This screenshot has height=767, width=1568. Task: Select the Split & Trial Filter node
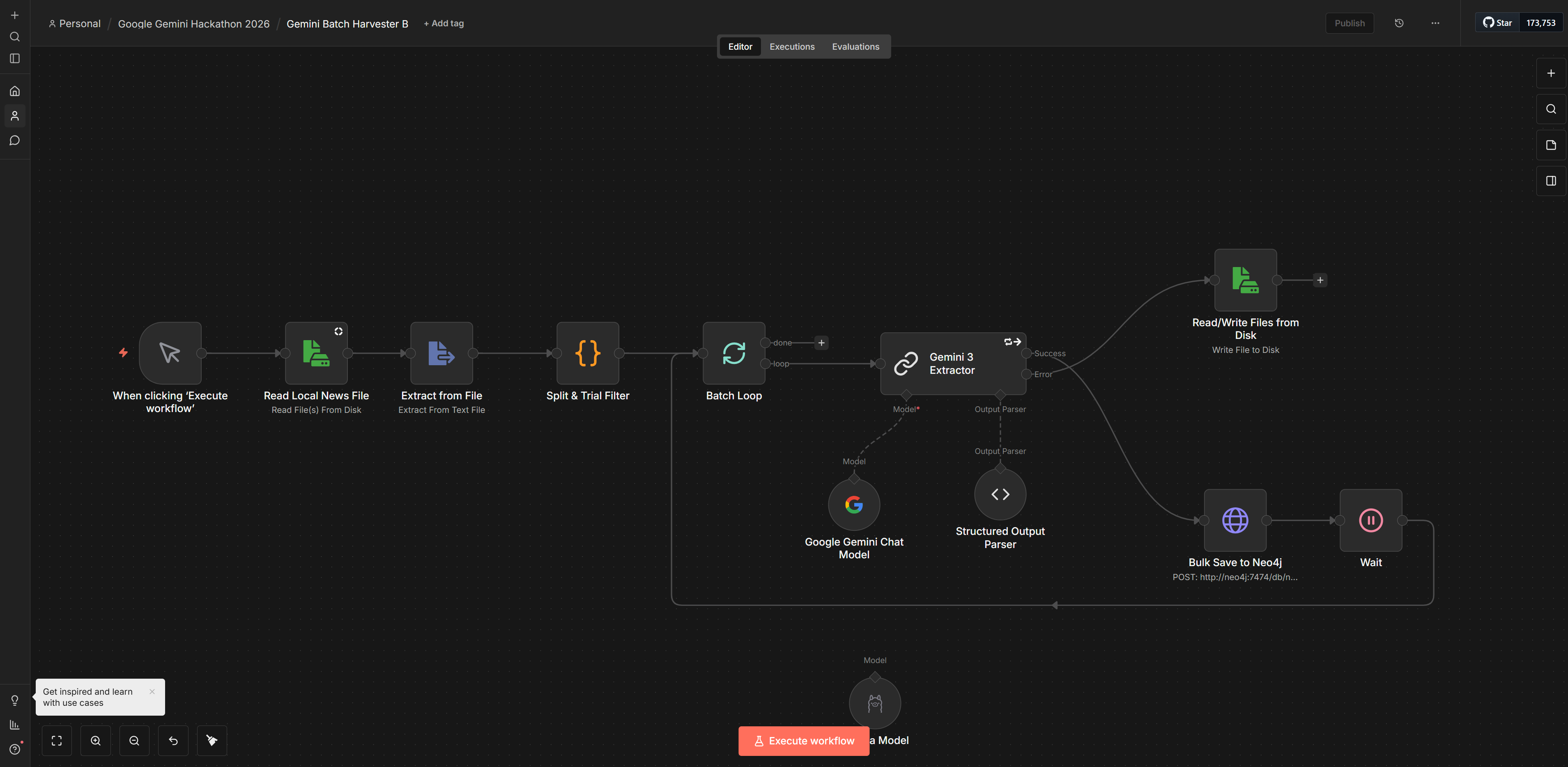pos(587,353)
